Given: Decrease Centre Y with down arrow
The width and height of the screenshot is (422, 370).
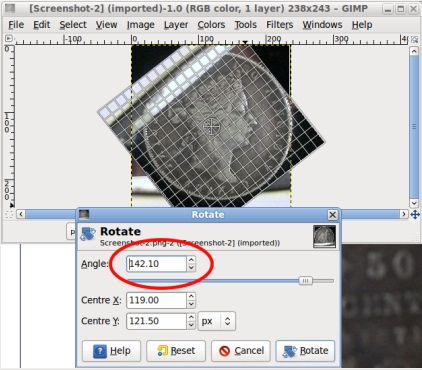Looking at the screenshot, I should click(191, 325).
